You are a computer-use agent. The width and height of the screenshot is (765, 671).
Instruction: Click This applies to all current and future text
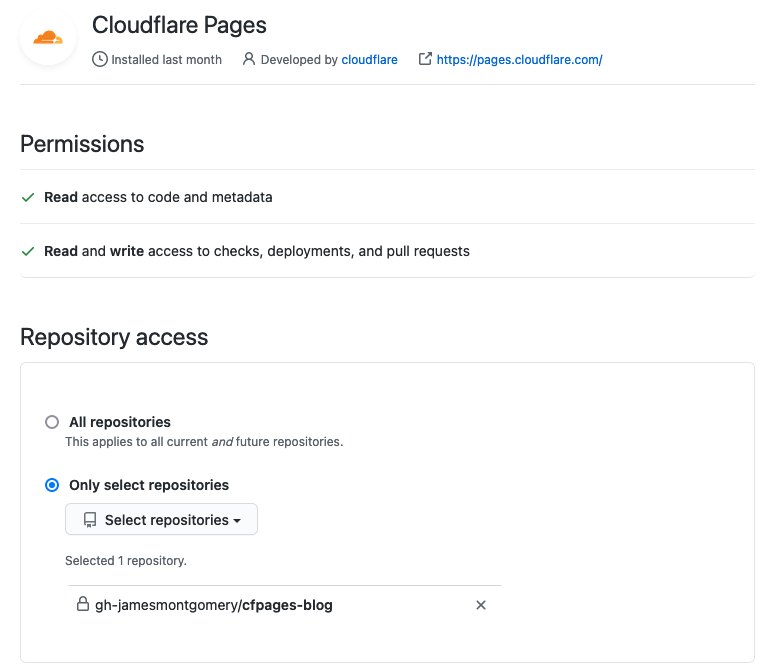tap(204, 442)
